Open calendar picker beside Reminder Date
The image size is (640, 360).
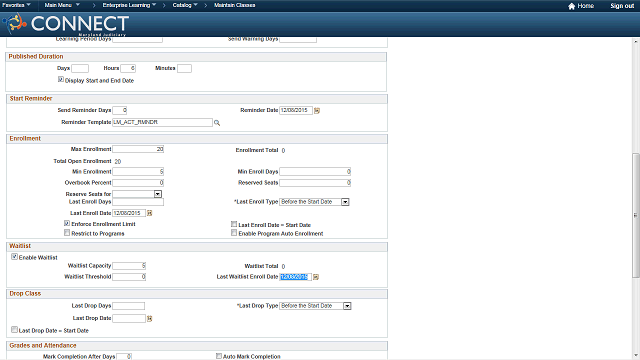click(317, 111)
